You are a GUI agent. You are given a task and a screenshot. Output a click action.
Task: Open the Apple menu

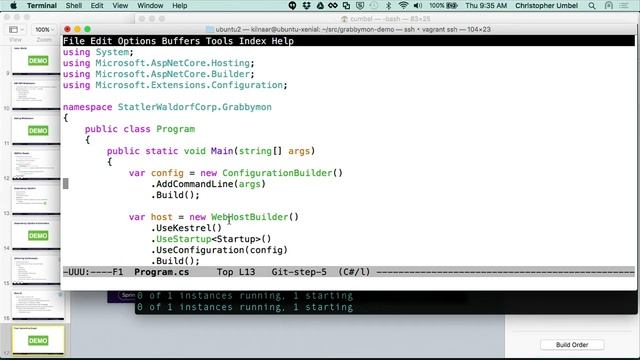[13, 6]
